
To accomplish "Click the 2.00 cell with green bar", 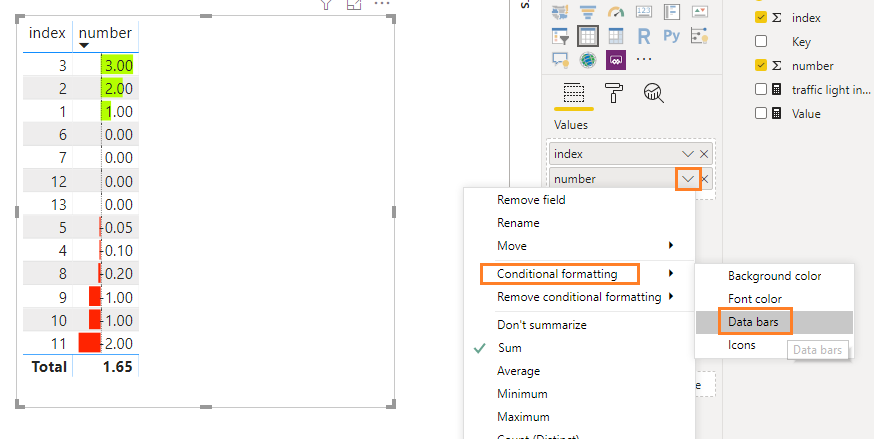I will coord(106,89).
